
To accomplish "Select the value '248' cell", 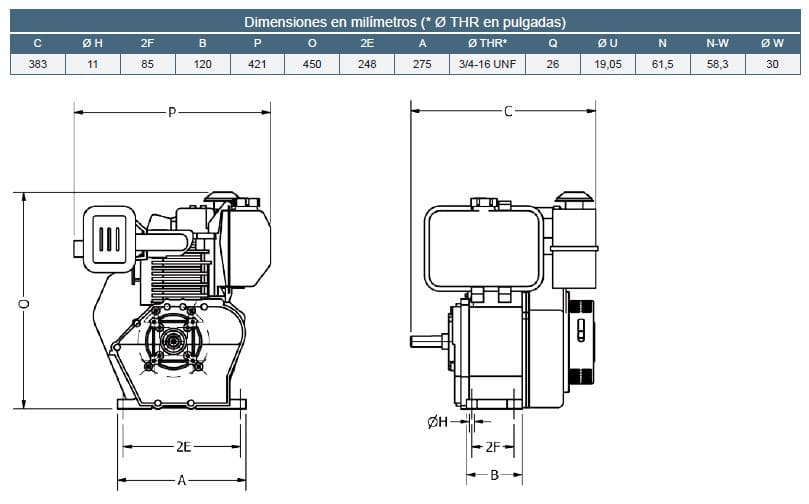I will [367, 64].
